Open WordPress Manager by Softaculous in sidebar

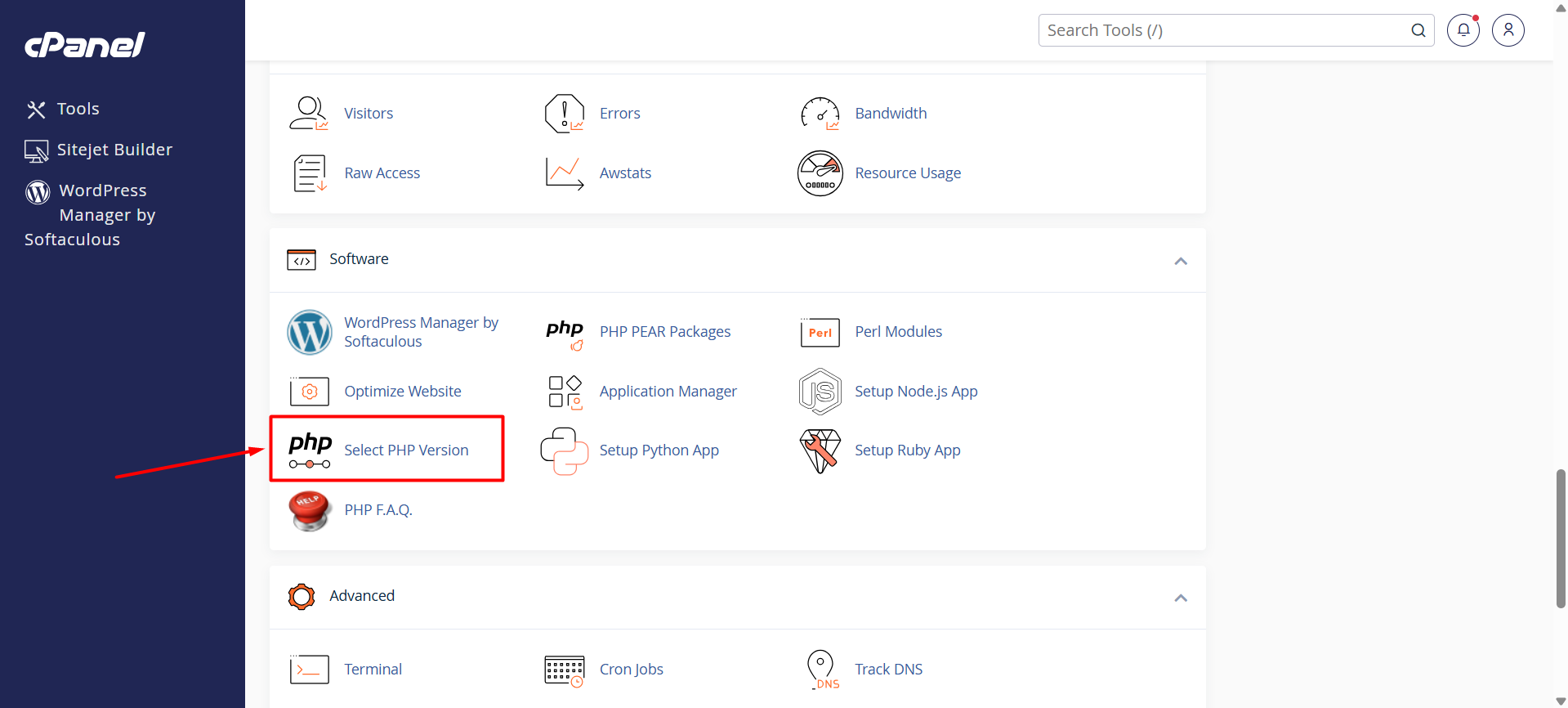pos(90,215)
